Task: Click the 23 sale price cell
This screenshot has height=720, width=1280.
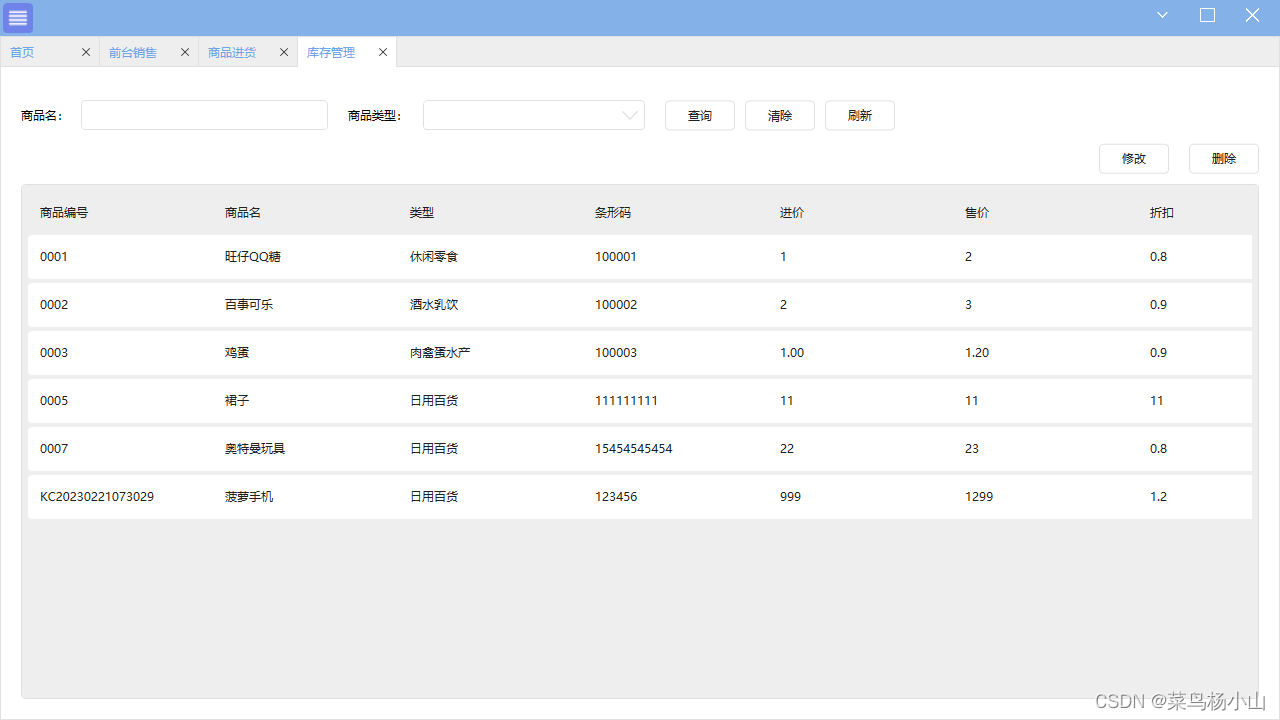Action: click(x=972, y=449)
